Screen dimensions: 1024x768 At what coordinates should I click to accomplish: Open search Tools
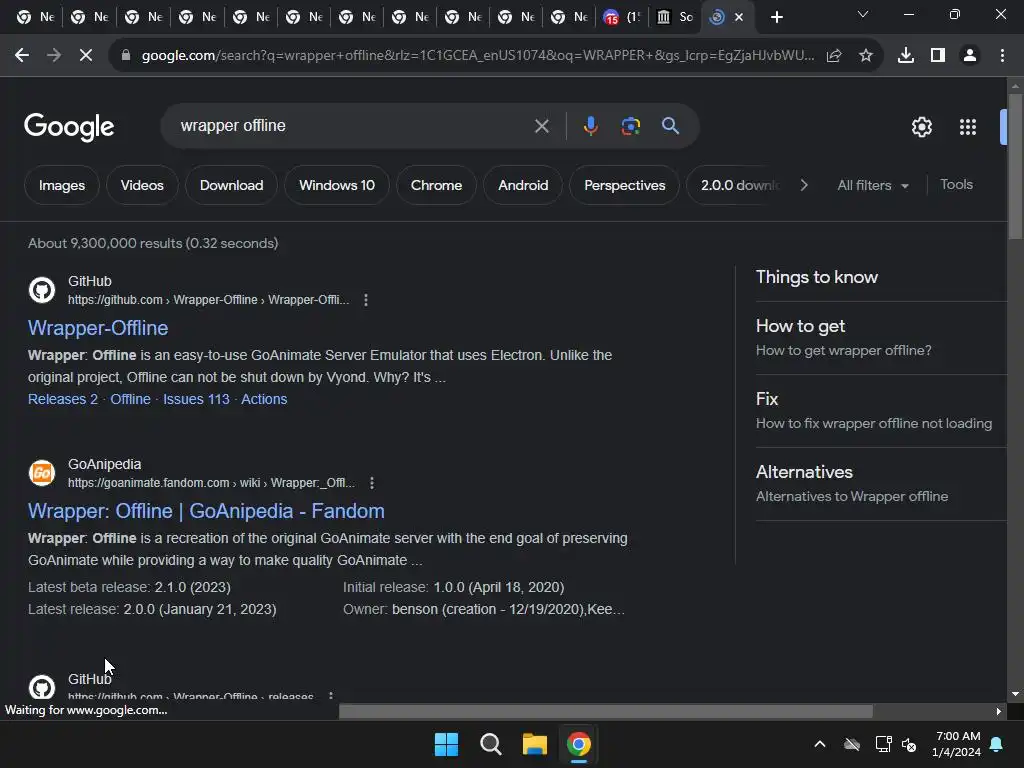956,185
